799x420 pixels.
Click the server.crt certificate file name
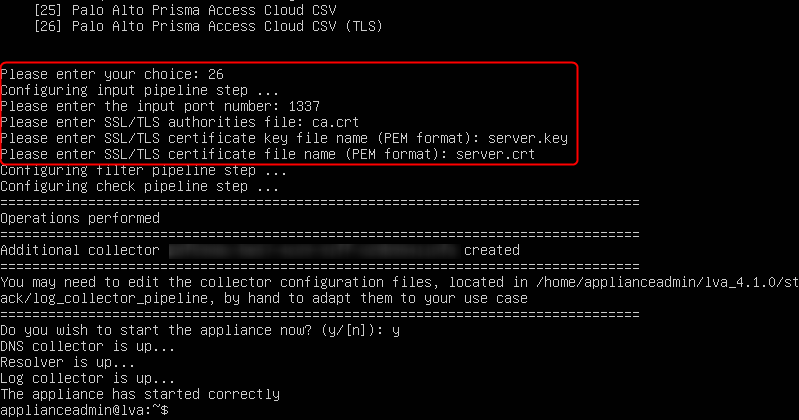click(495, 154)
